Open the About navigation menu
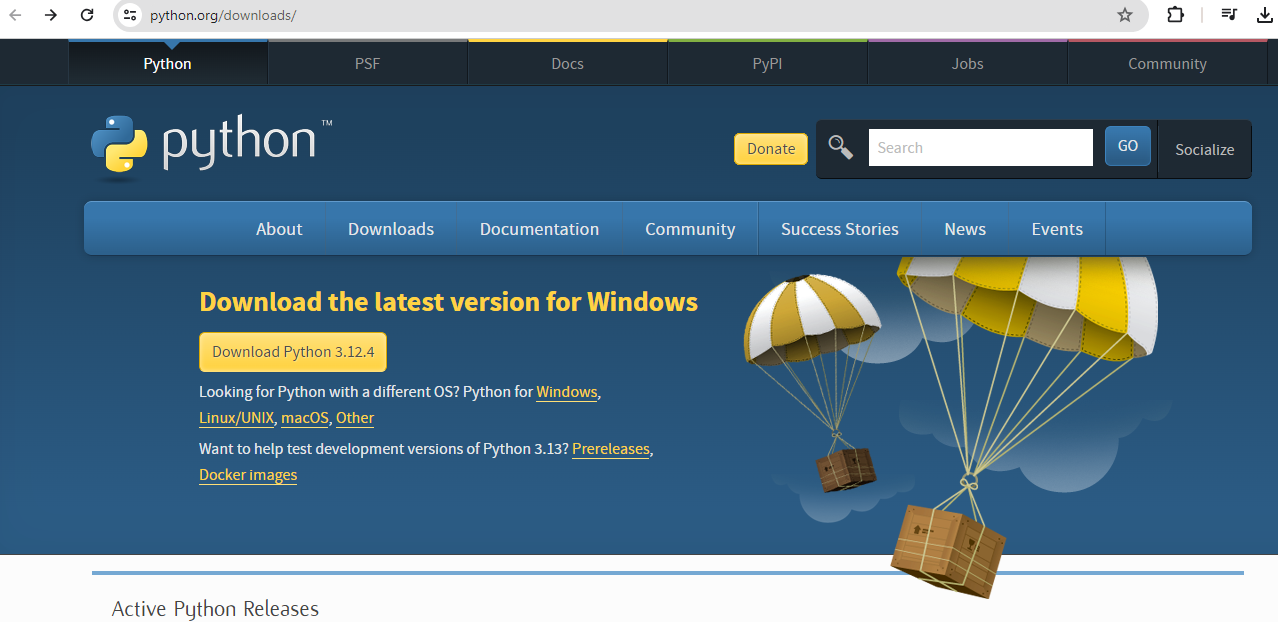 [279, 229]
